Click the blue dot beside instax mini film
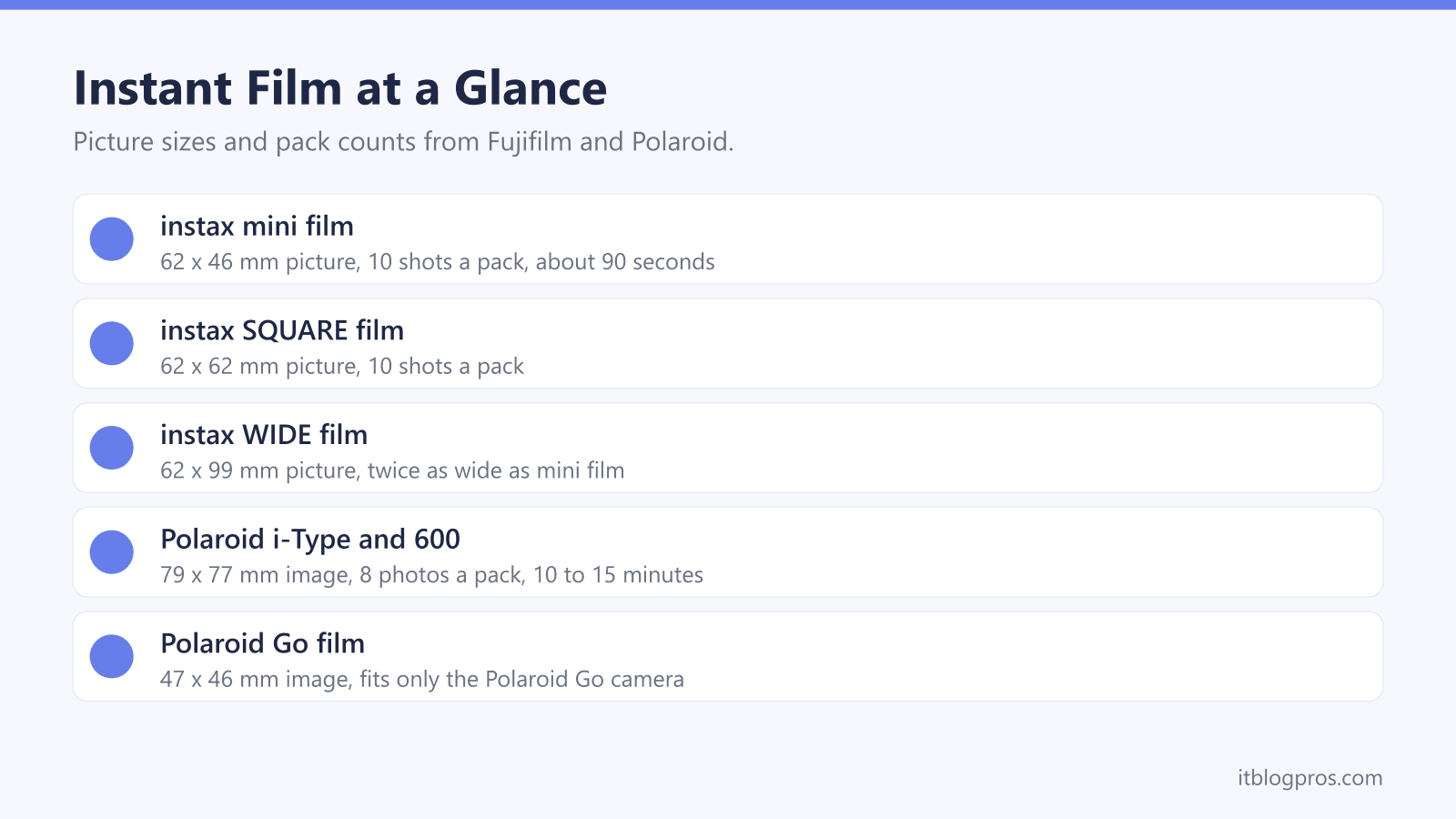Screen dimensions: 1456x819 [x=112, y=239]
